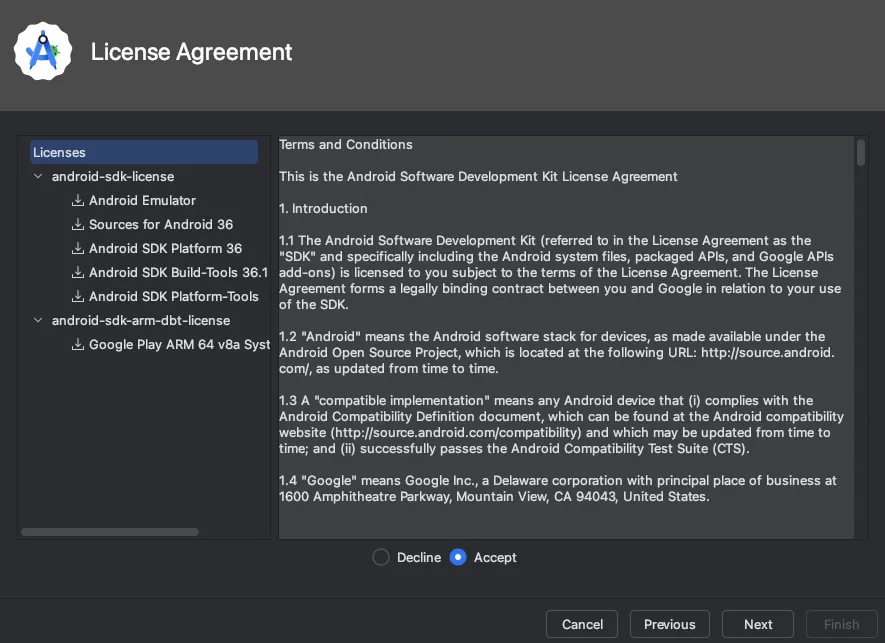This screenshot has width=885, height=643.
Task: Collapse the android-sdk-arm-dbt-license tree node
Action: click(39, 321)
